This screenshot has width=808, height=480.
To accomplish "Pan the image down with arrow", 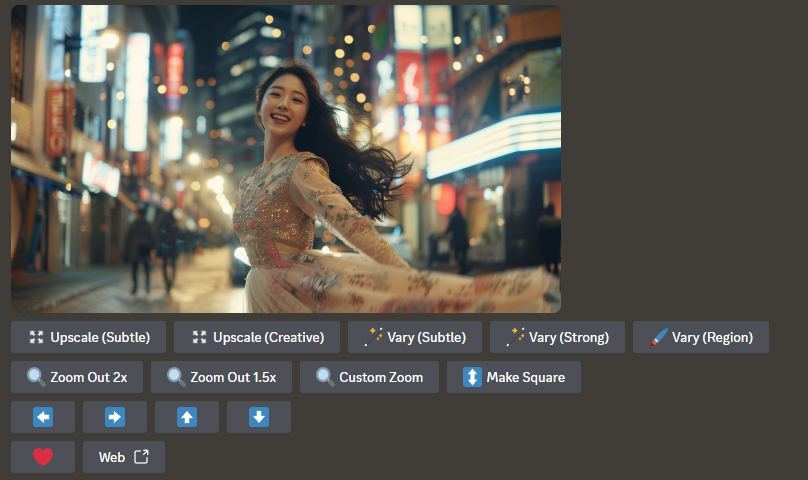I will click(x=259, y=417).
